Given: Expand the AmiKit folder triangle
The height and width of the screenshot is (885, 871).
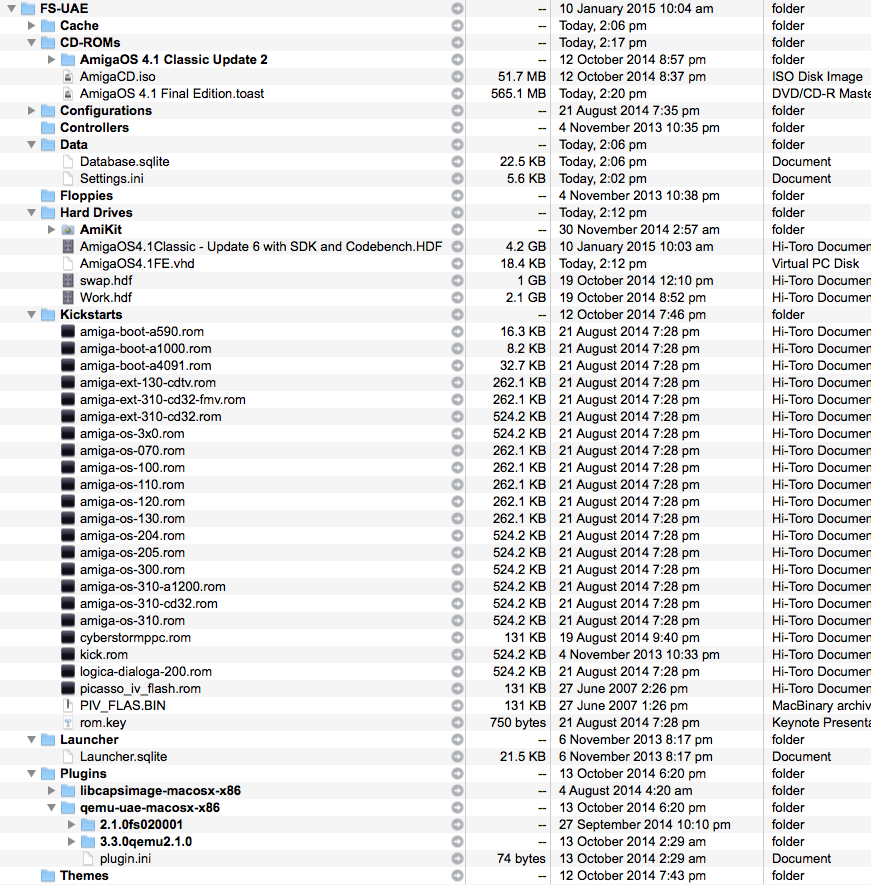Looking at the screenshot, I should click(x=51, y=229).
